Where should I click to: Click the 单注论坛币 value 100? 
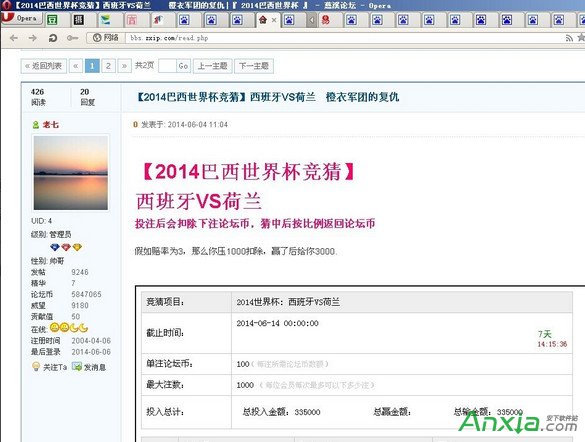(243, 364)
